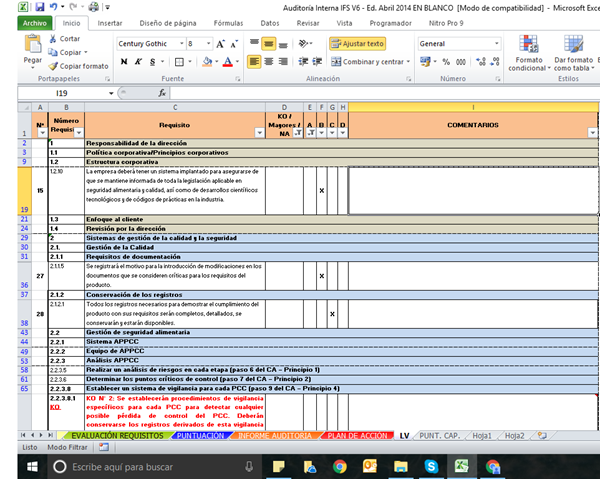
Task: Click the Pegar (paste) icon
Action: (33, 46)
